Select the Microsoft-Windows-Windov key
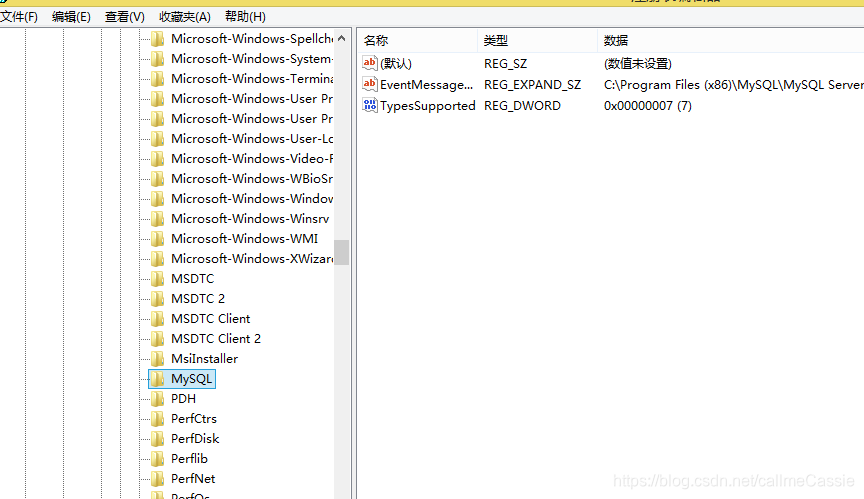The image size is (864, 499). 252,199
